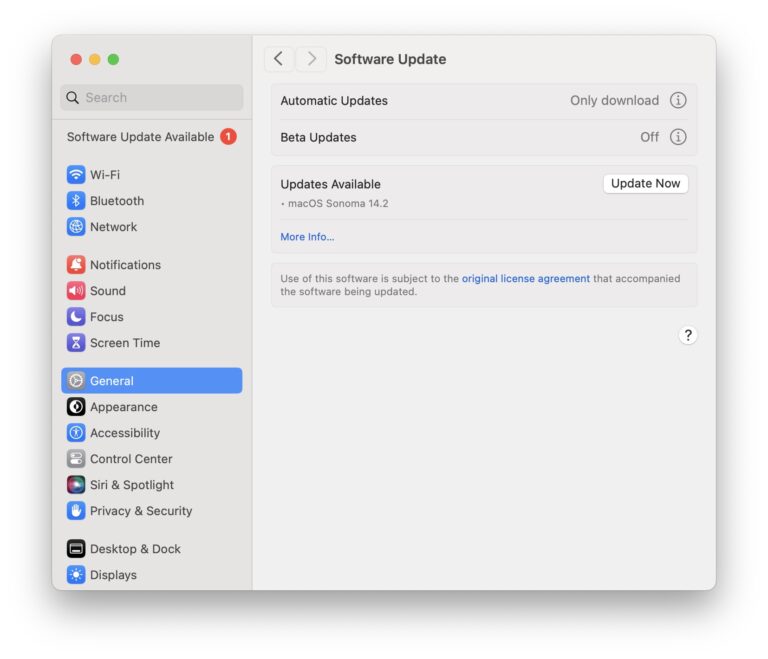
Task: Open Appearance settings pane
Action: click(x=123, y=407)
